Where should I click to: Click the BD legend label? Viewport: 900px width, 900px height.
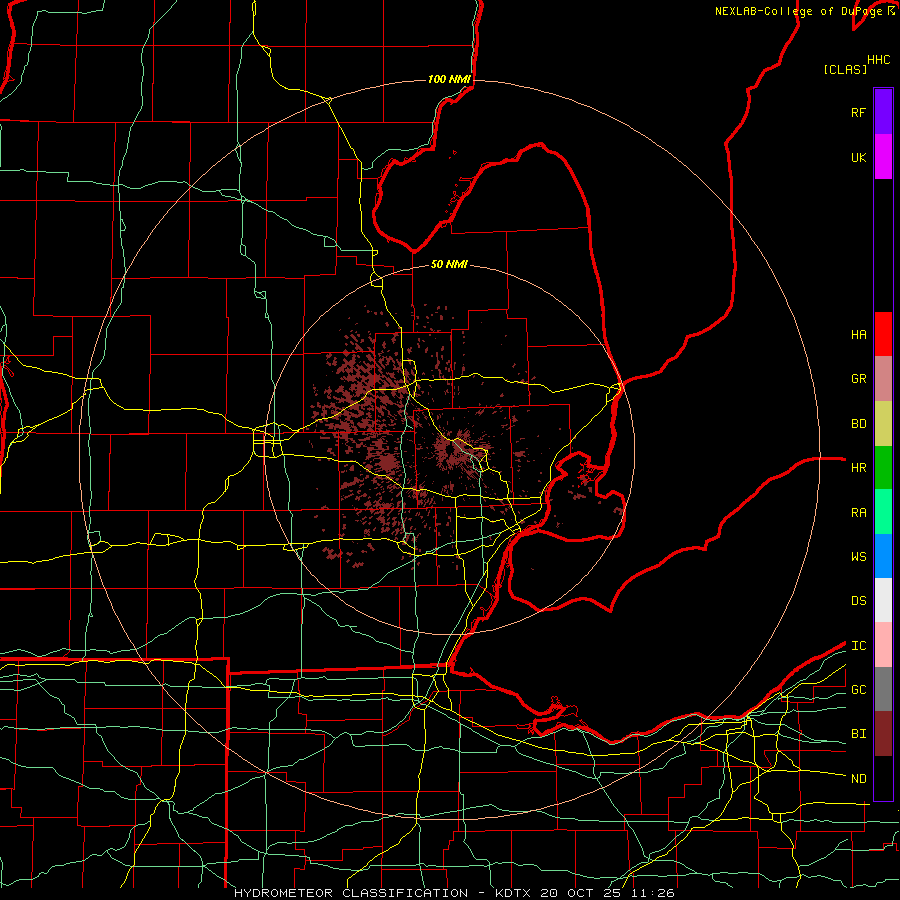[858, 424]
